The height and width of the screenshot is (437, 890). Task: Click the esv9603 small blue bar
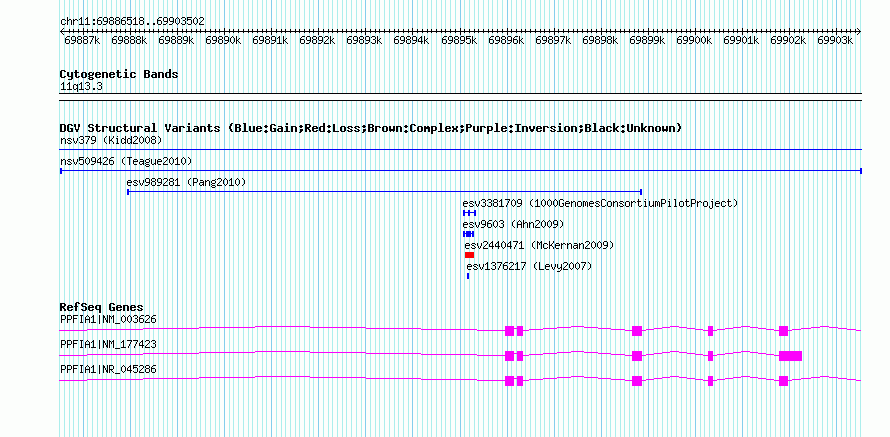coord(468,234)
